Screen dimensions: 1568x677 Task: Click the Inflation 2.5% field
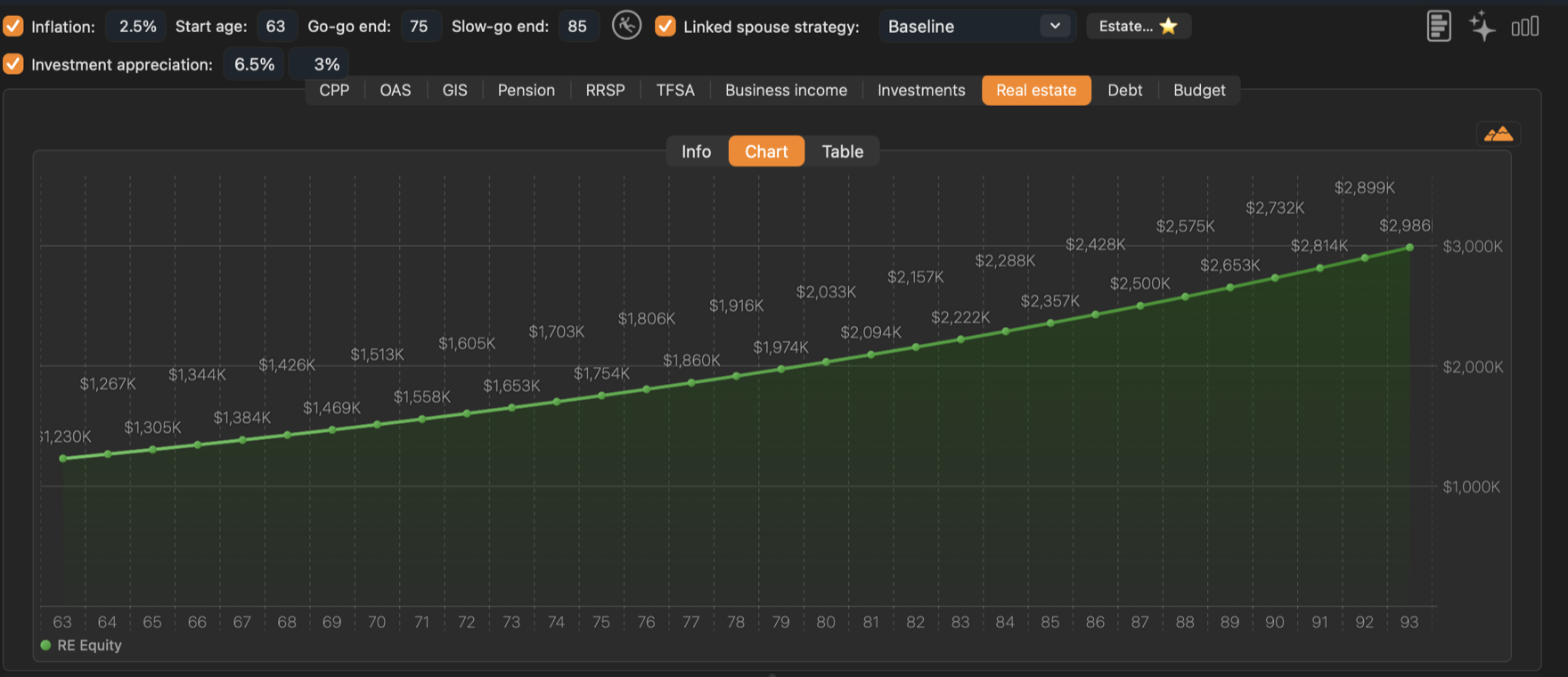(137, 26)
